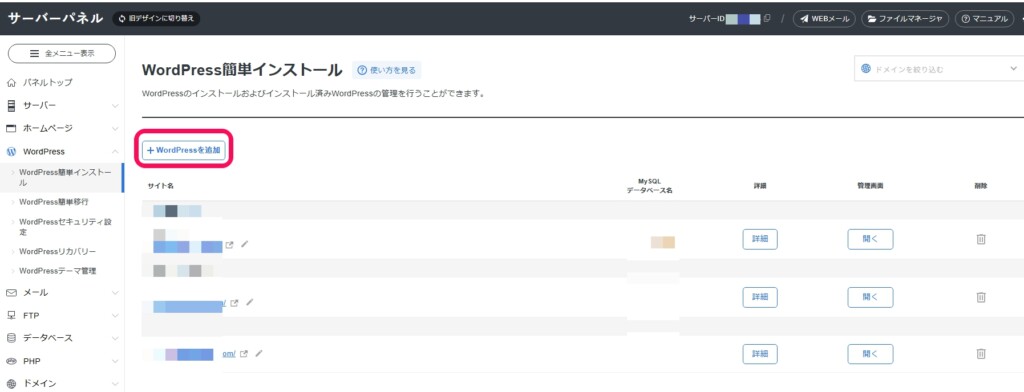Open WEBメール from the top bar
The image size is (1024, 392).
click(x=824, y=19)
